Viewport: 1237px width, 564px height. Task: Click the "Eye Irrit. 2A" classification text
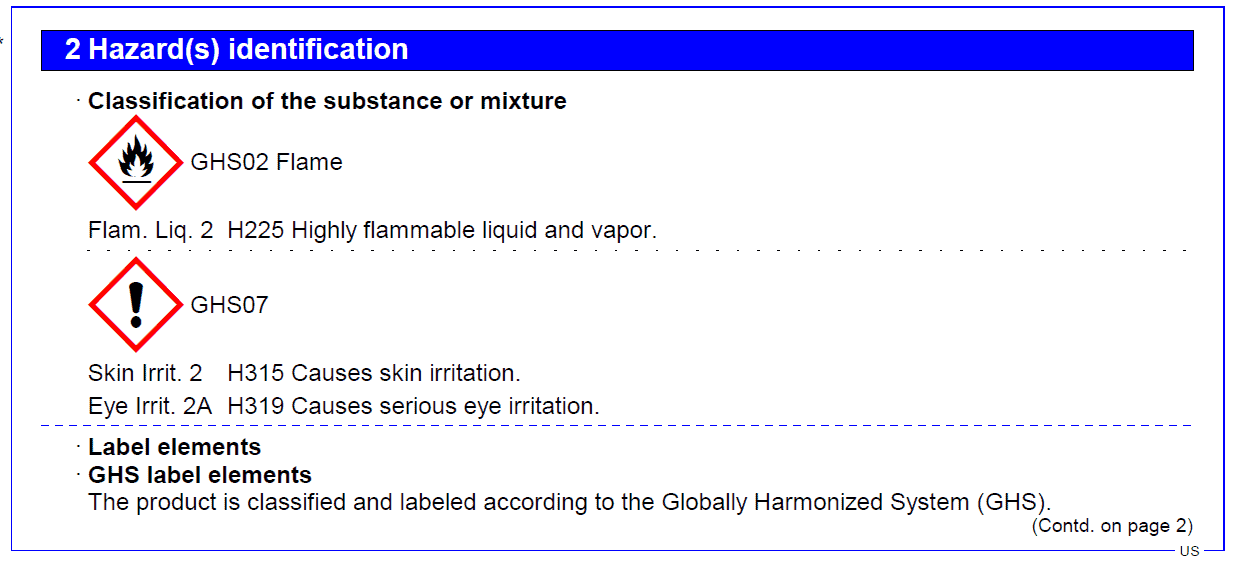pyautogui.click(x=150, y=406)
